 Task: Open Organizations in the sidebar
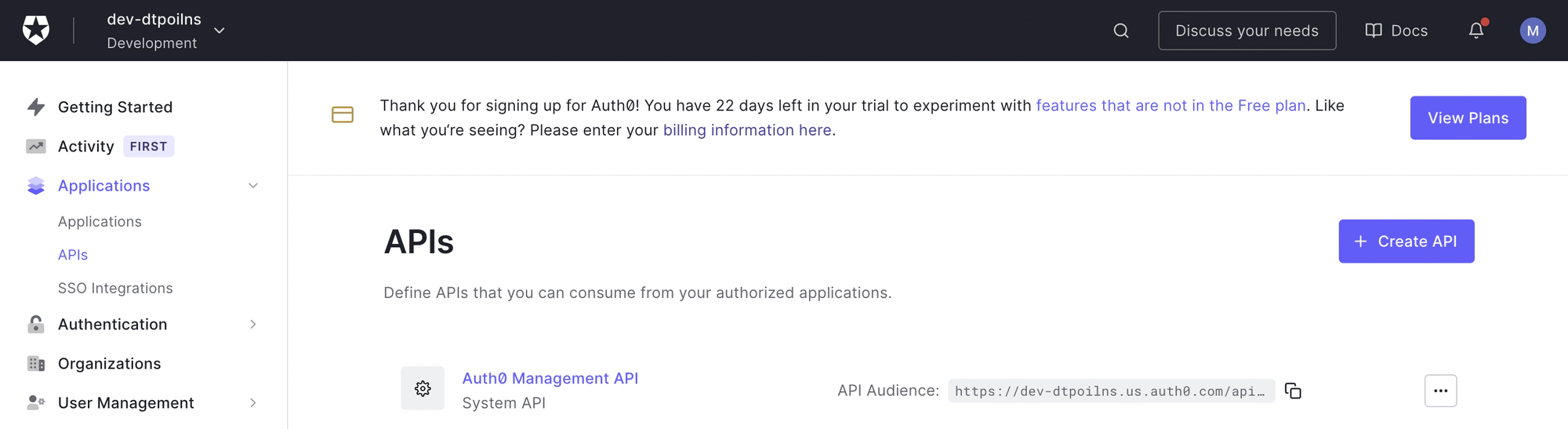[x=109, y=364]
